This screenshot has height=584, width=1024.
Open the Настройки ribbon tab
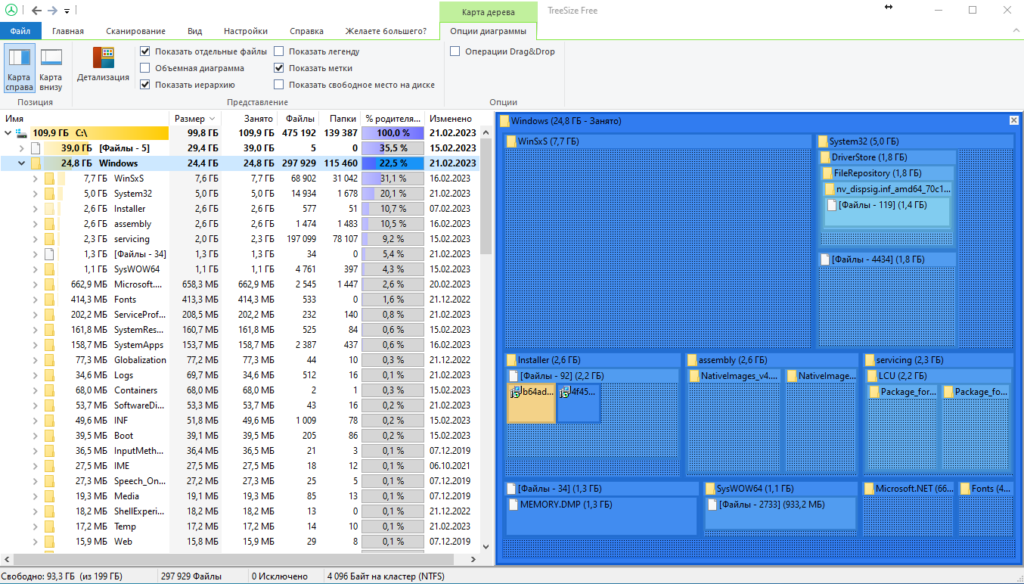(x=246, y=31)
